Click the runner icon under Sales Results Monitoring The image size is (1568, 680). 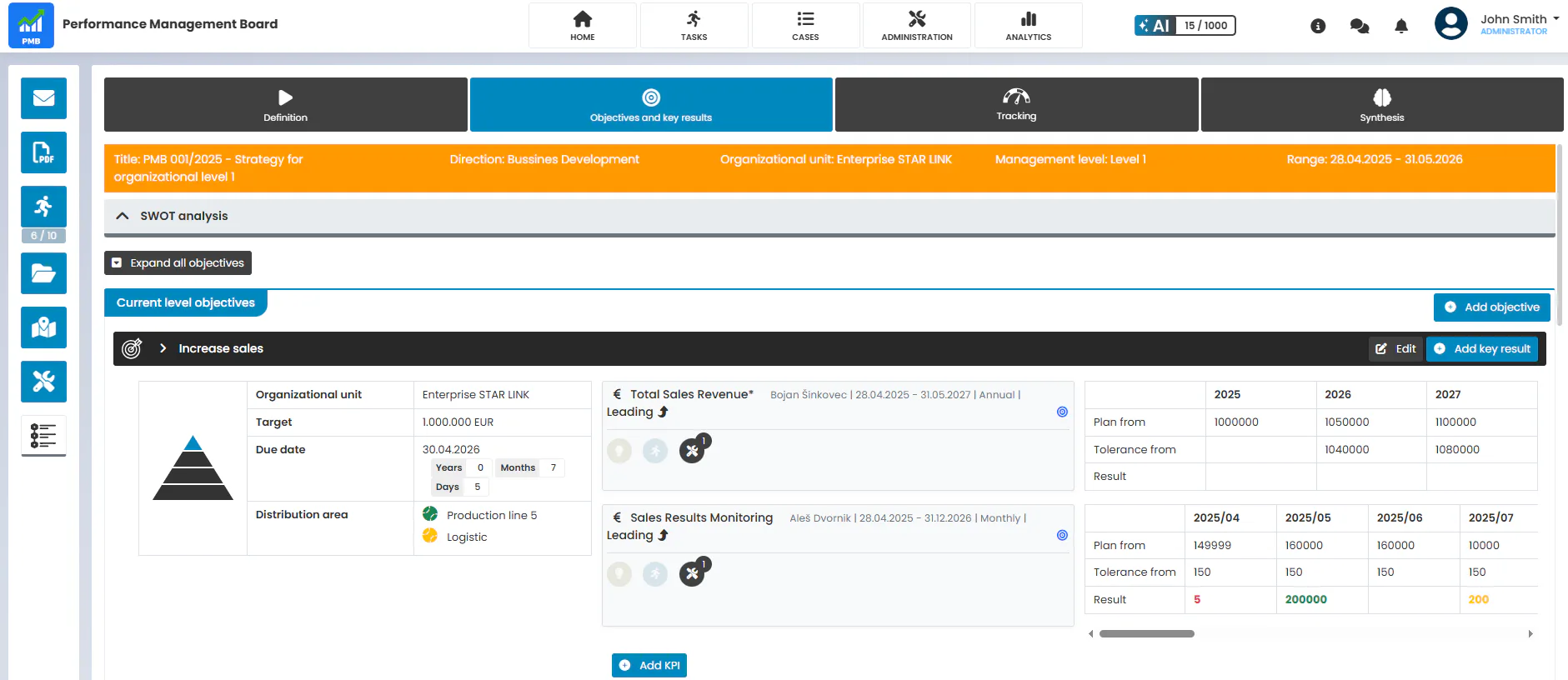tap(655, 574)
